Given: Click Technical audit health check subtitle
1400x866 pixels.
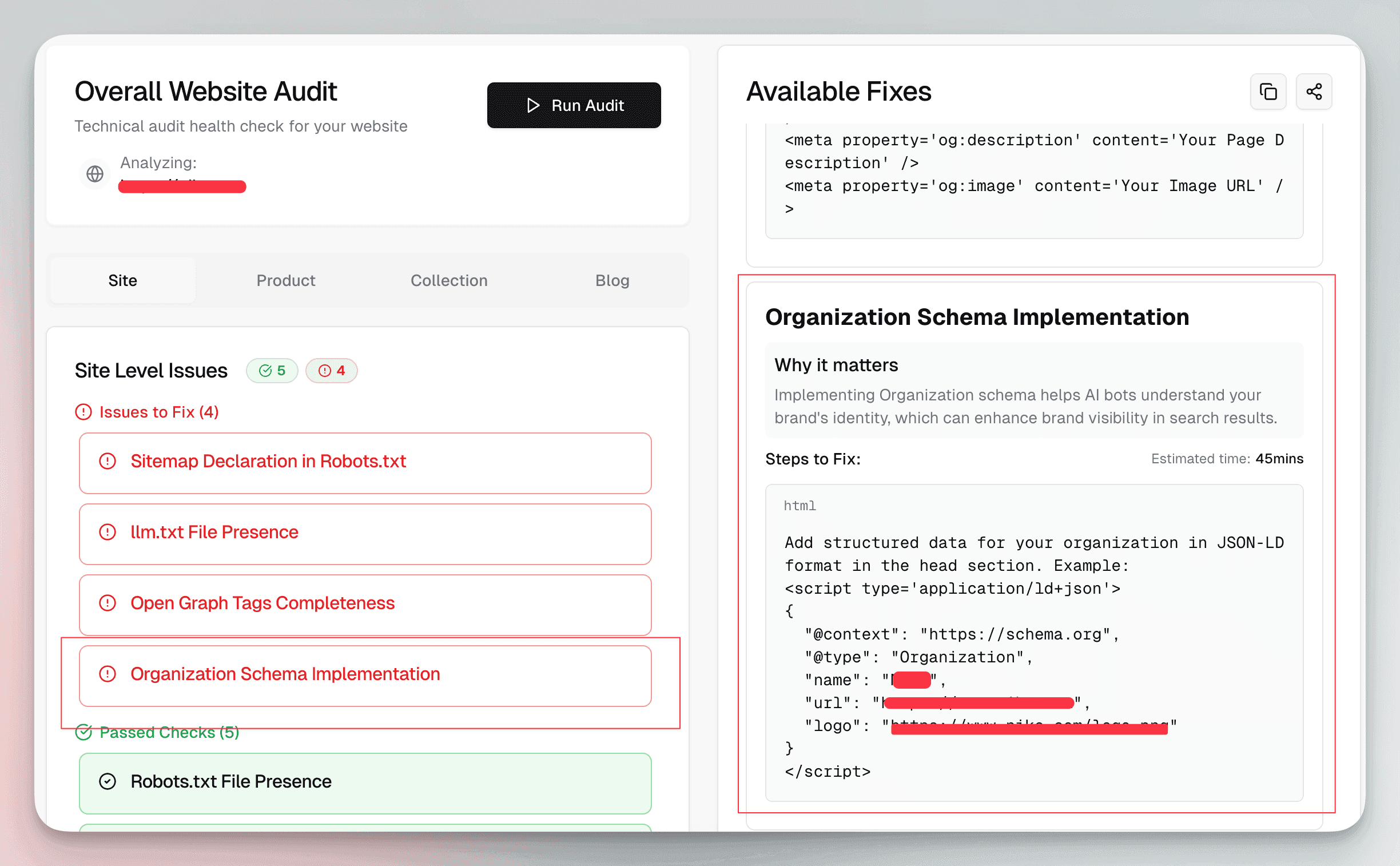Looking at the screenshot, I should tap(241, 126).
